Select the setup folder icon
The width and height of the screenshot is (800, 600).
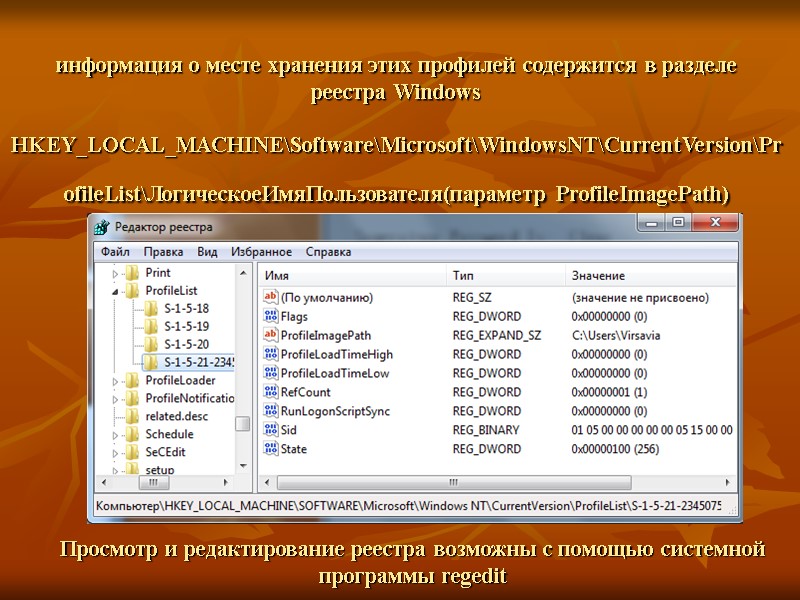click(132, 468)
